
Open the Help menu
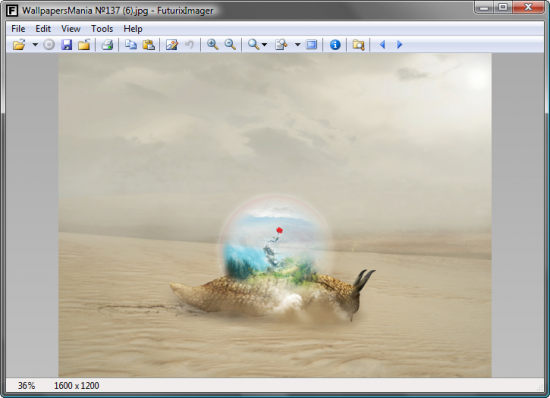[133, 29]
